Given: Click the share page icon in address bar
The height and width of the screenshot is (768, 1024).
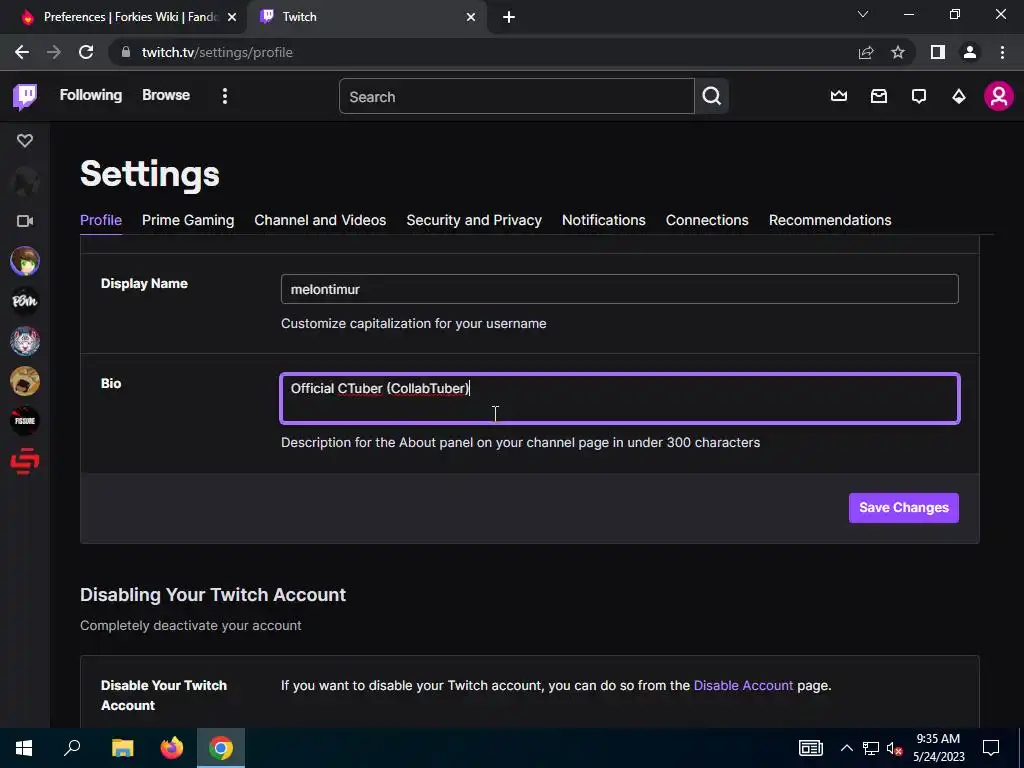Looking at the screenshot, I should [x=866, y=52].
